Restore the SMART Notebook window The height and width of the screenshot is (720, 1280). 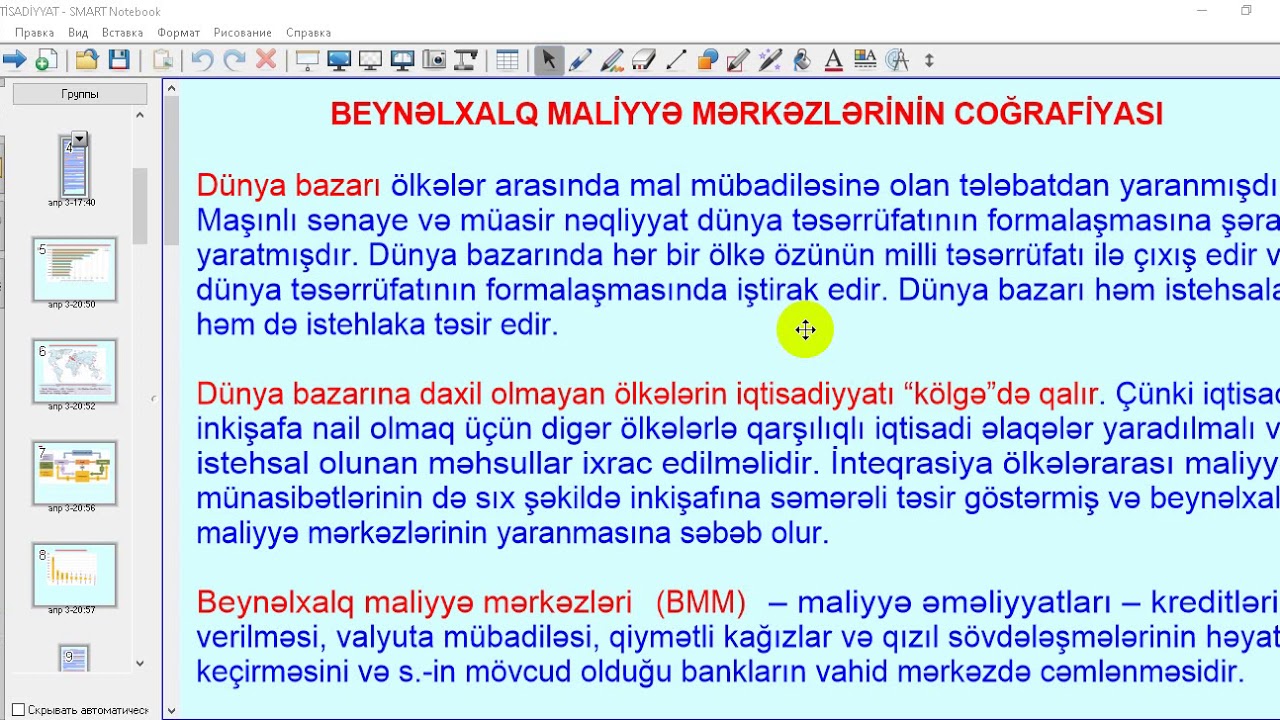pyautogui.click(x=1246, y=11)
